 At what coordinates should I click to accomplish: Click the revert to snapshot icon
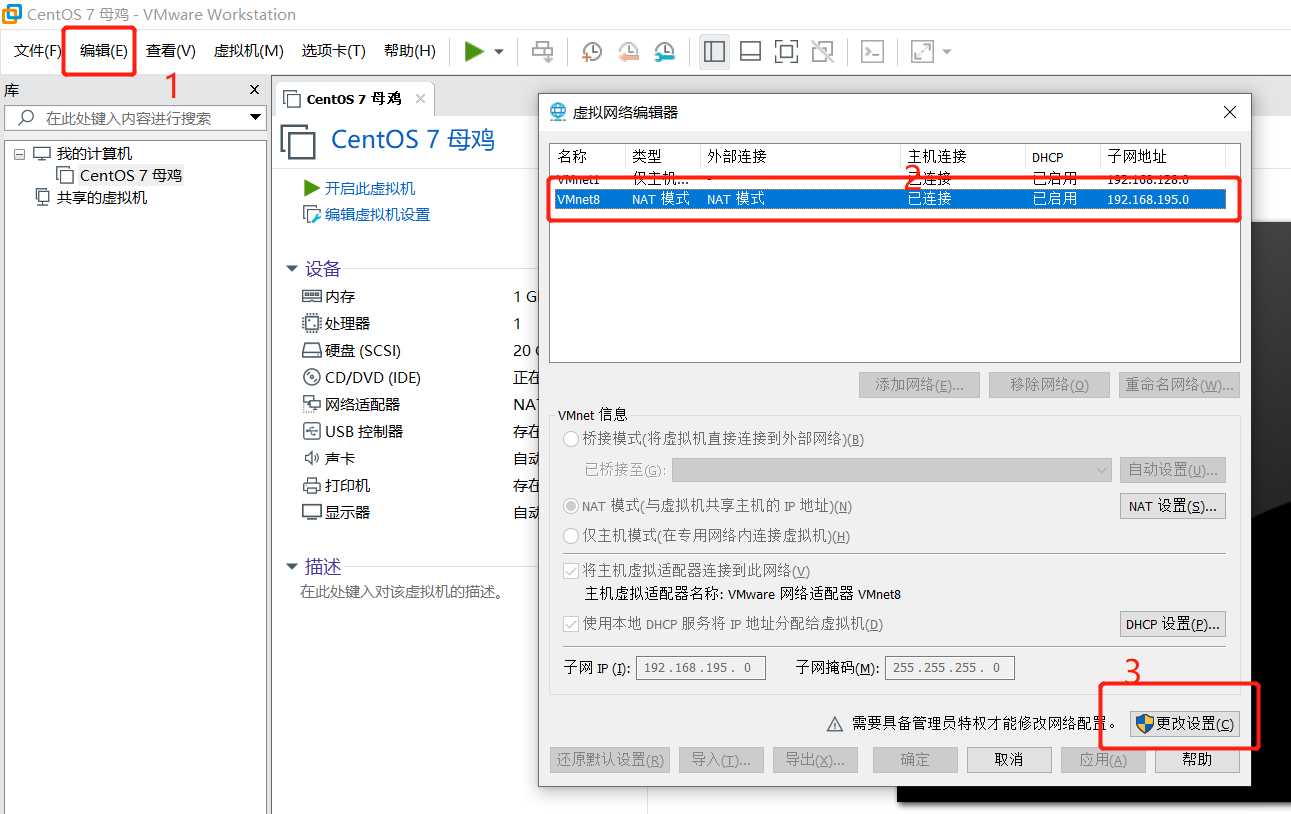point(628,51)
